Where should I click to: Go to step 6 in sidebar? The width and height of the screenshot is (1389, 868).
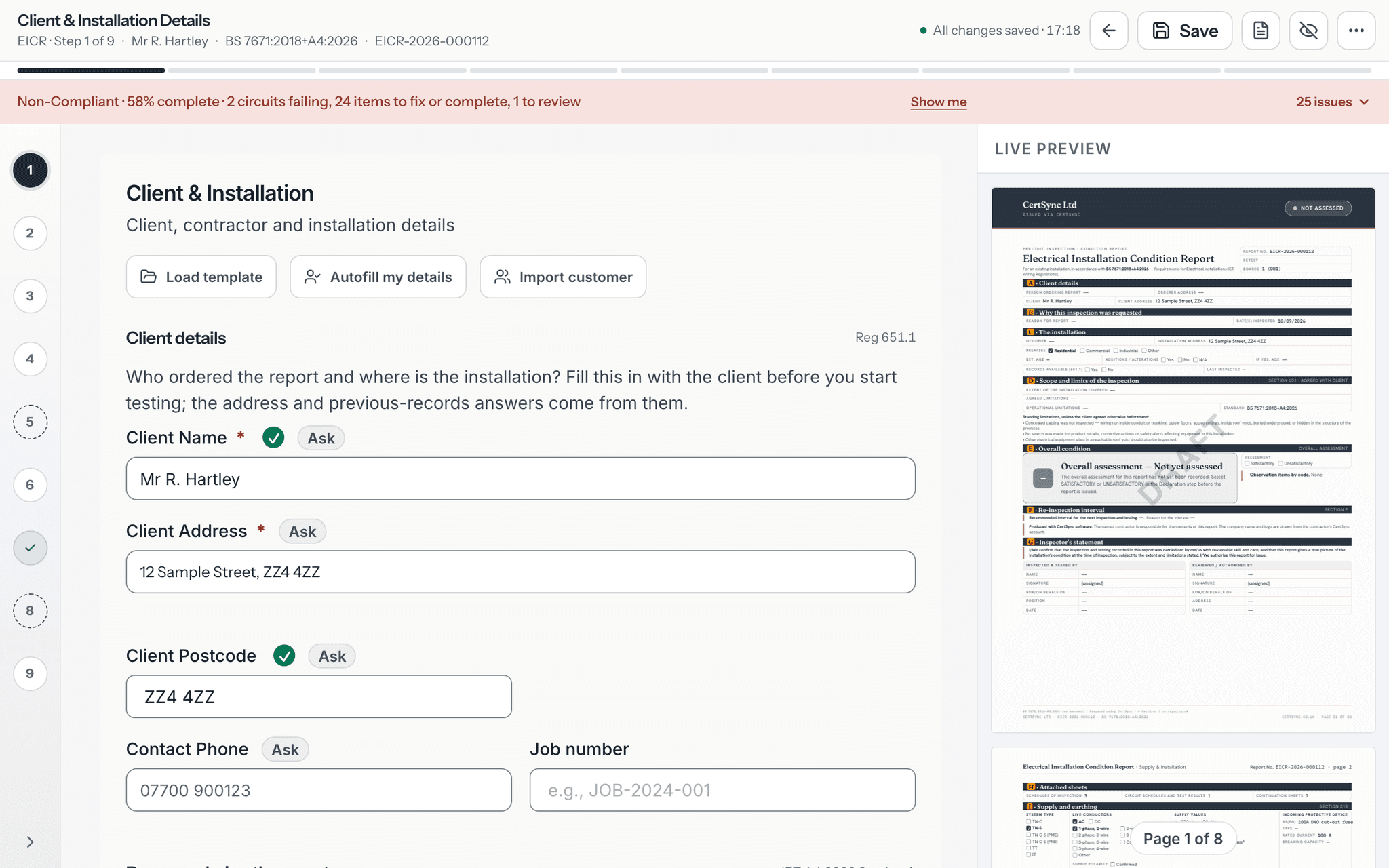(30, 485)
